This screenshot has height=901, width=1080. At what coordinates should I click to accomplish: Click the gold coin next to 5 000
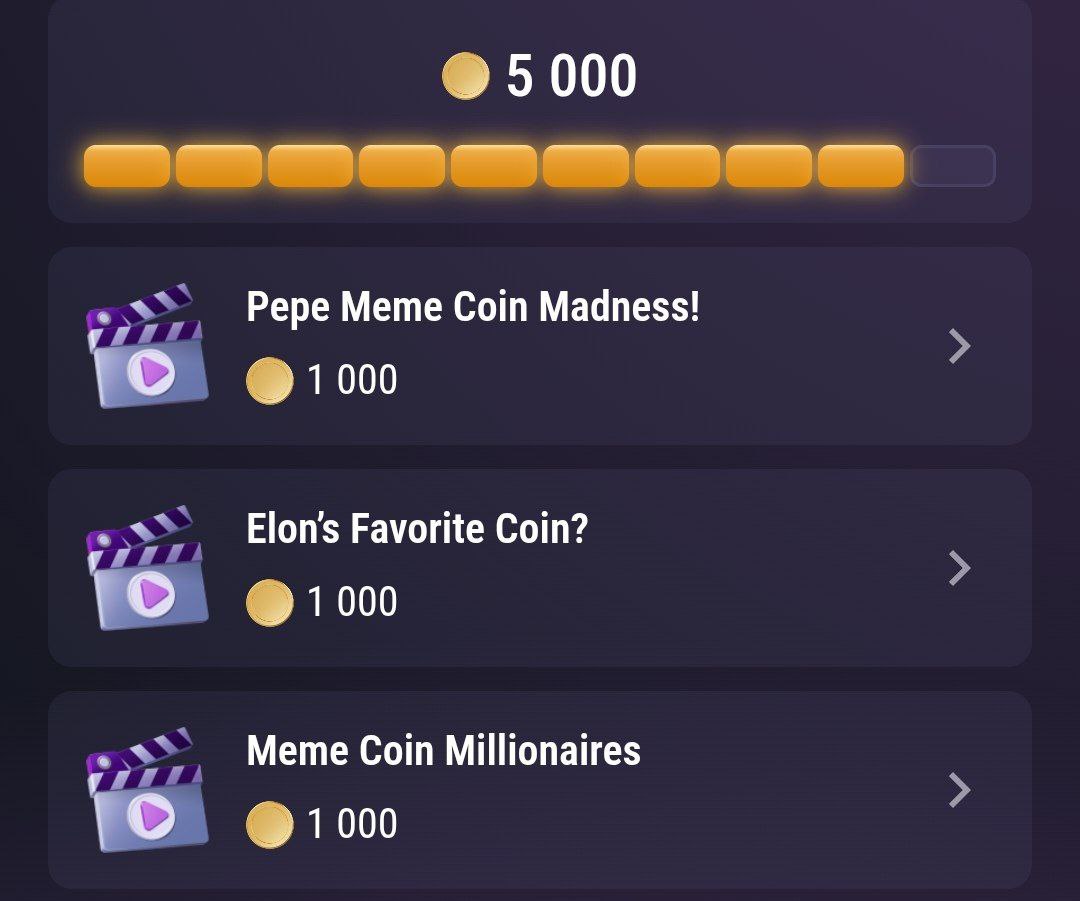(x=466, y=76)
